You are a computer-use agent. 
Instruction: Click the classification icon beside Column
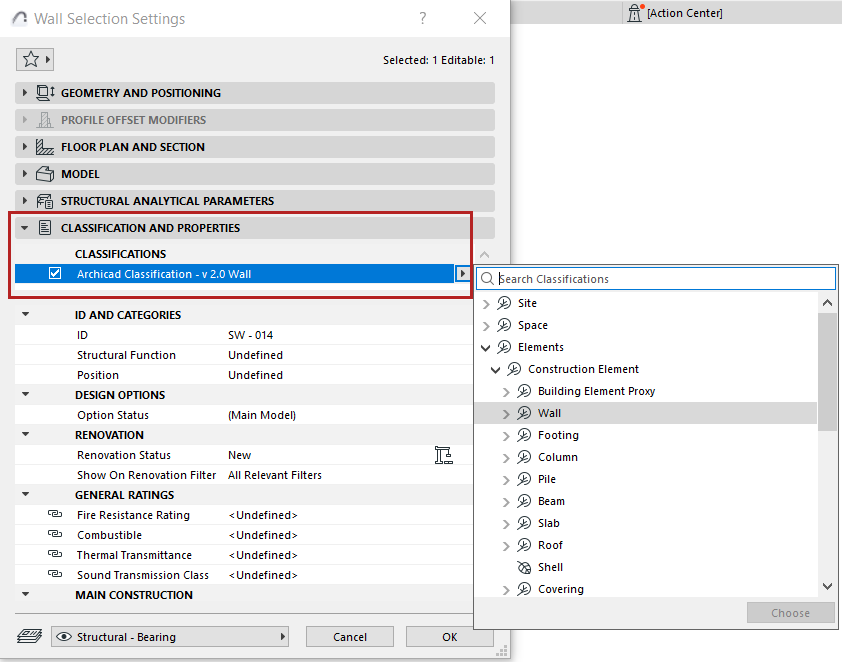pos(524,457)
